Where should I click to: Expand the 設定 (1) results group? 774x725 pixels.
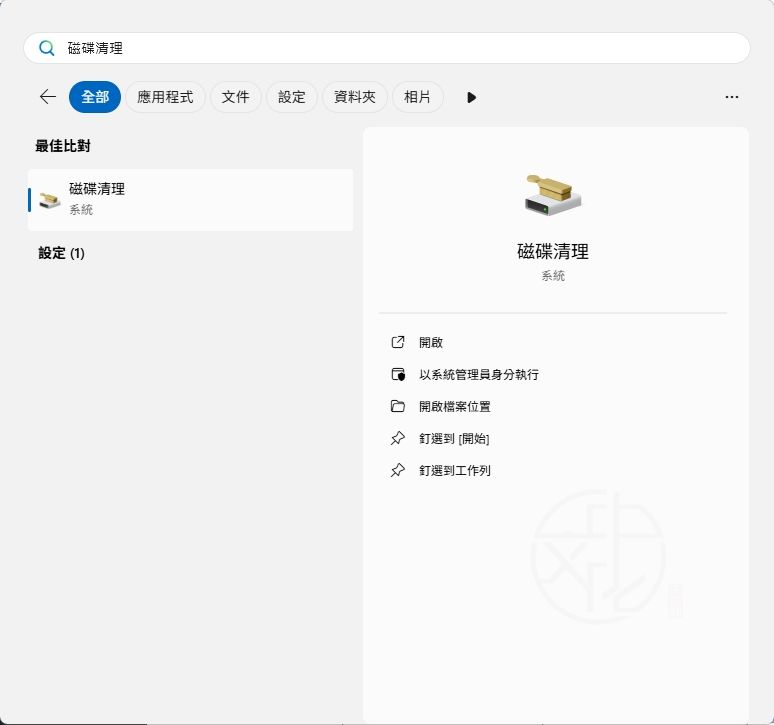click(62, 253)
